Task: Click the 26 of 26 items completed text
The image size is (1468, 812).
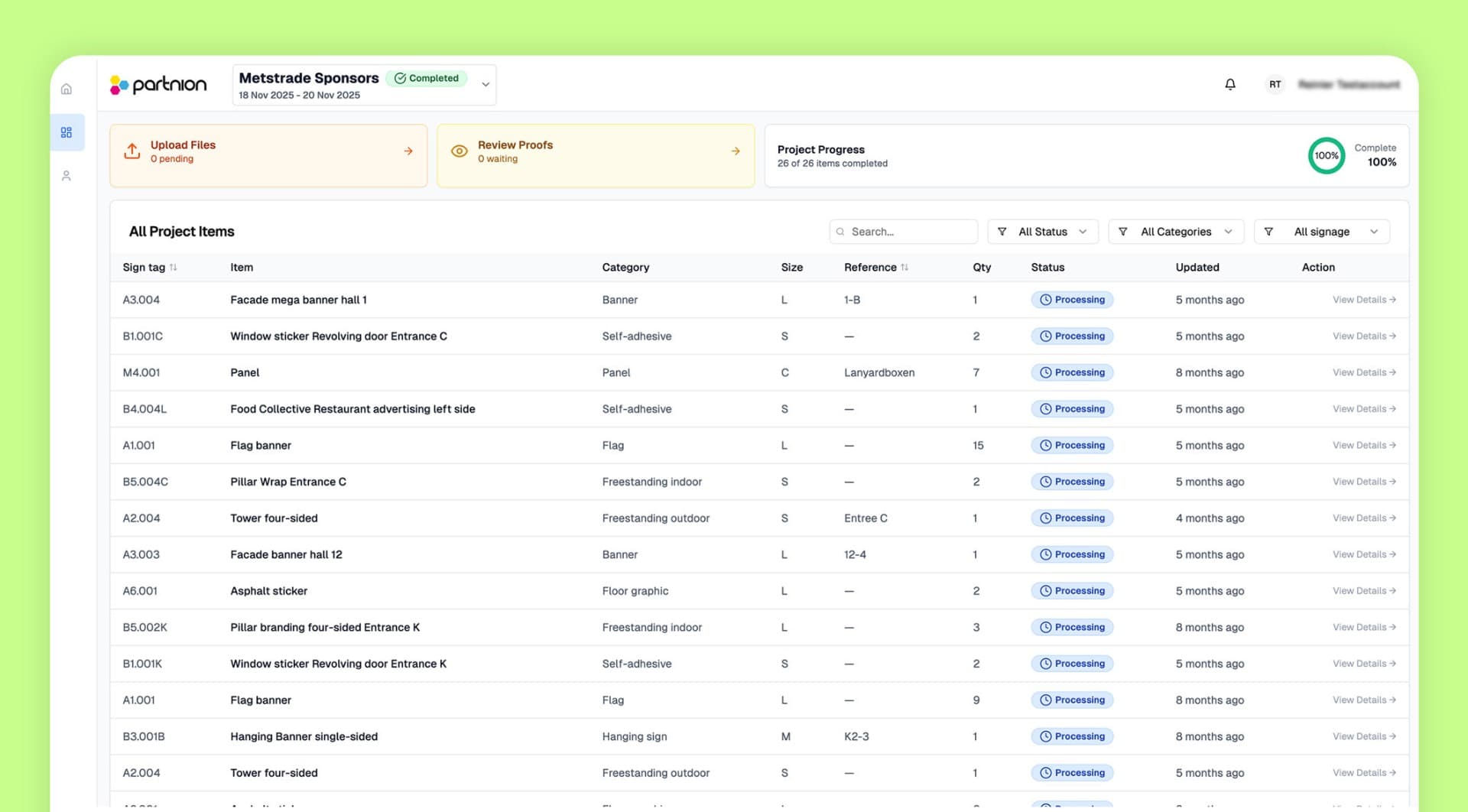Action: 833,164
